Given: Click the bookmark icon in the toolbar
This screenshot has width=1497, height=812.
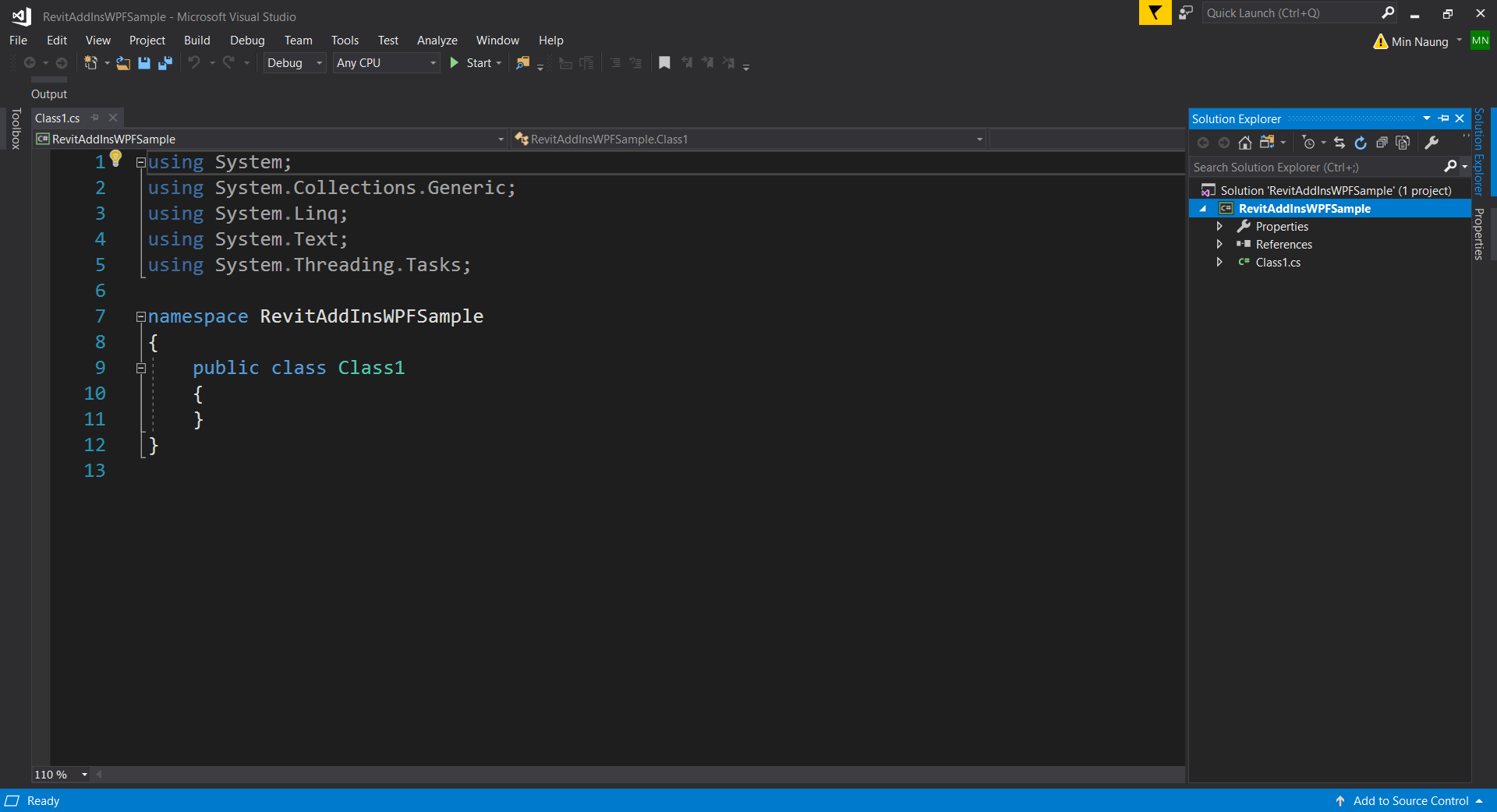Looking at the screenshot, I should click(664, 63).
